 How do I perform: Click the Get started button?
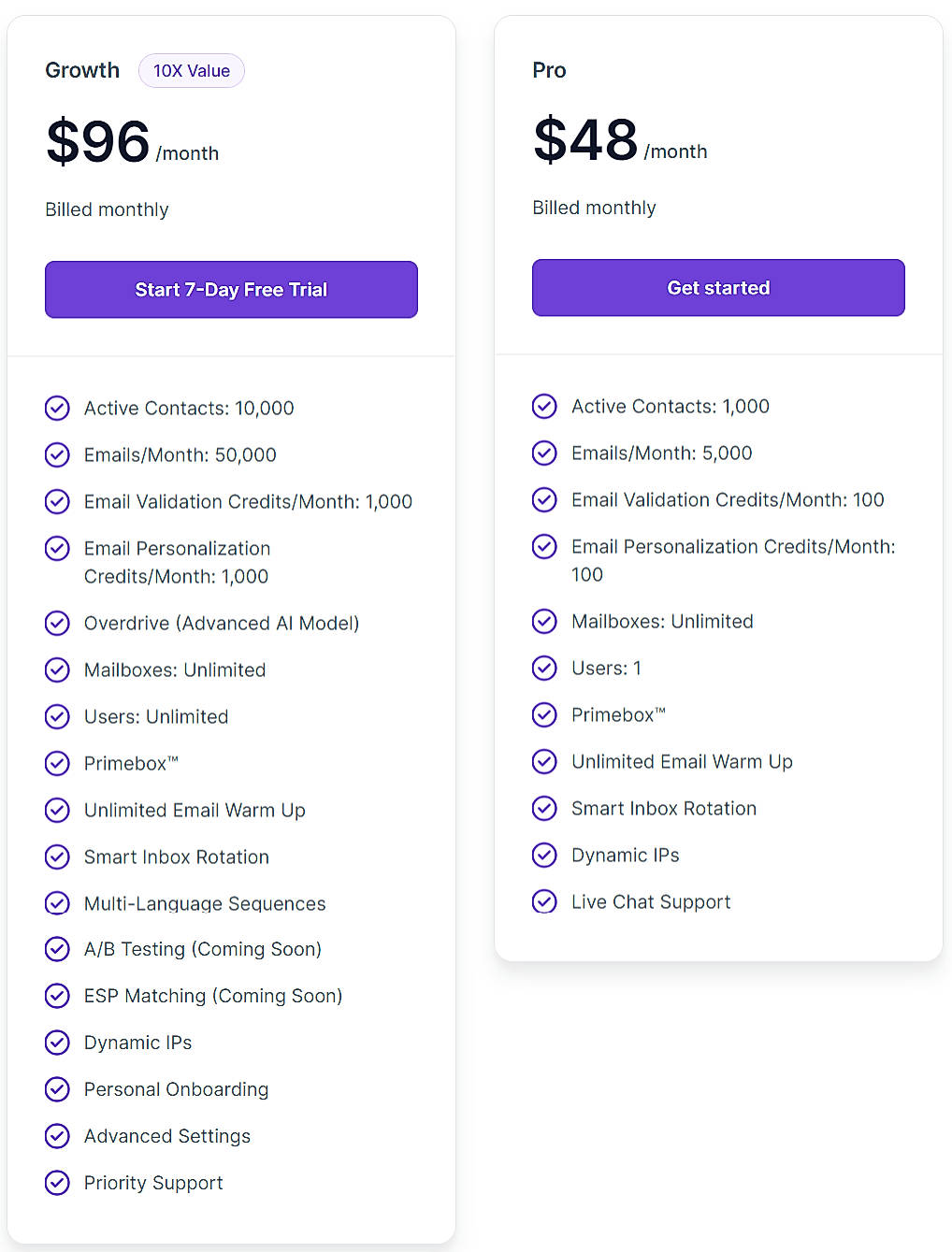coord(717,288)
